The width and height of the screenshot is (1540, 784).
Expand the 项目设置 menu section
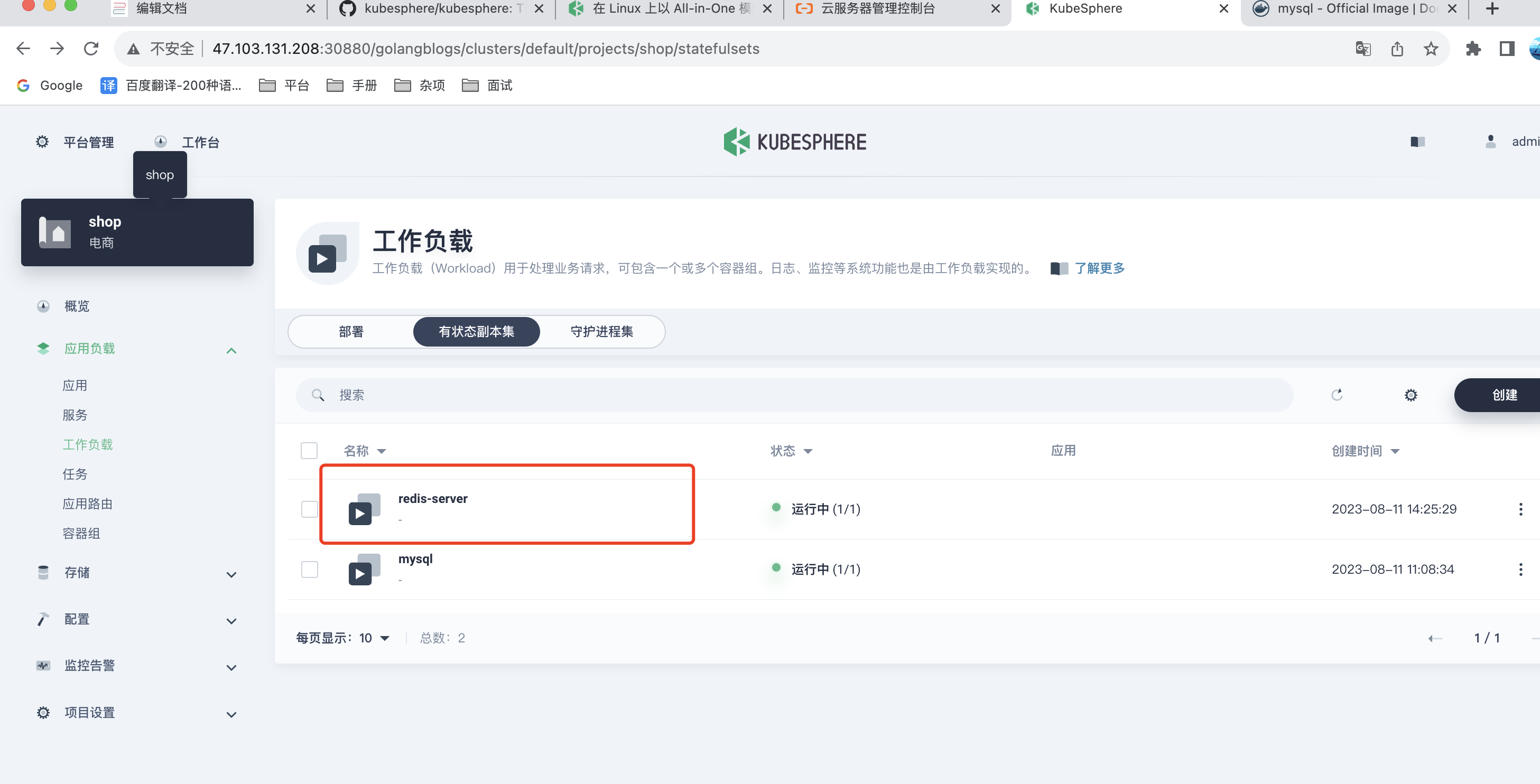tap(231, 714)
